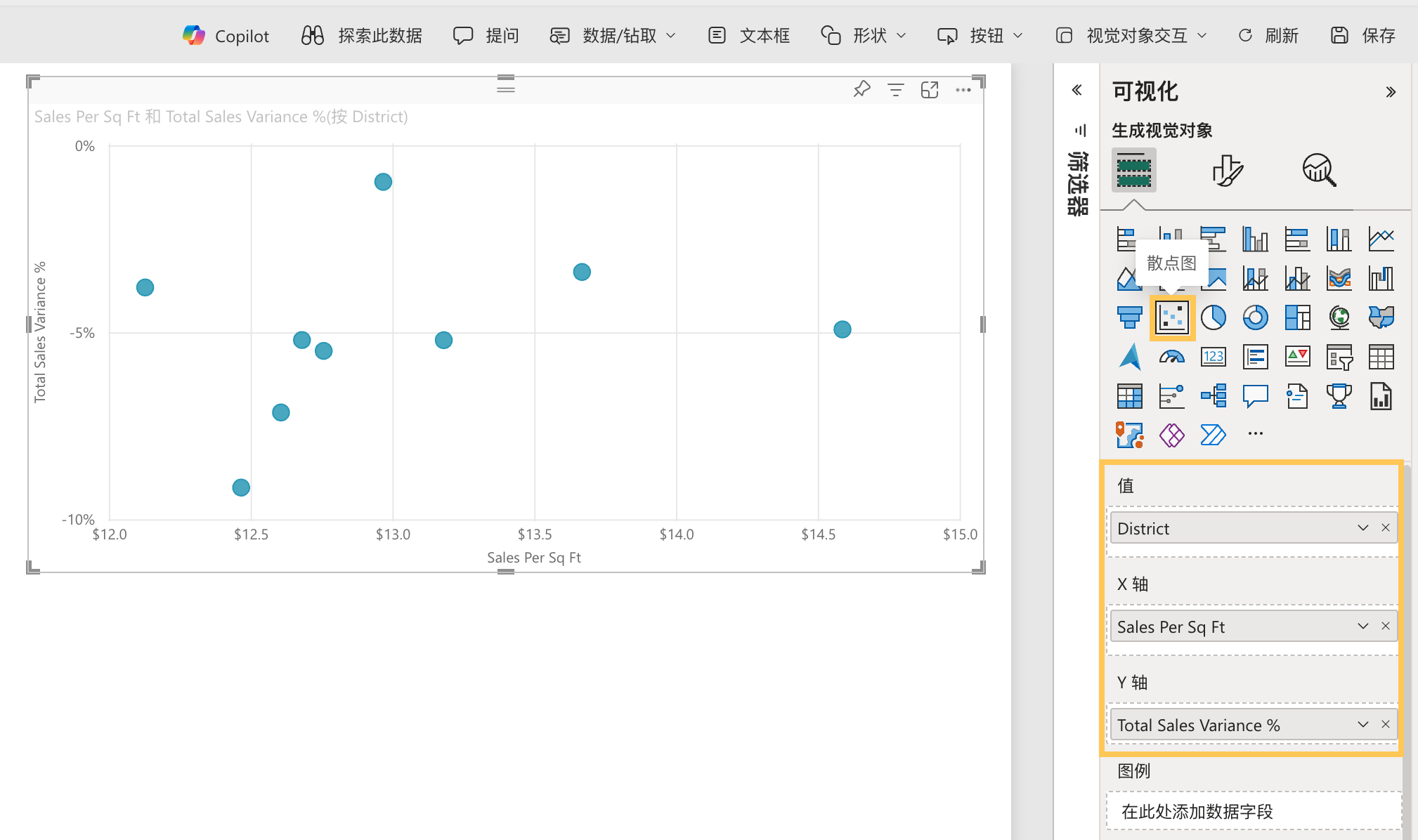
Task: Select the gauge visual icon
Action: (x=1171, y=356)
